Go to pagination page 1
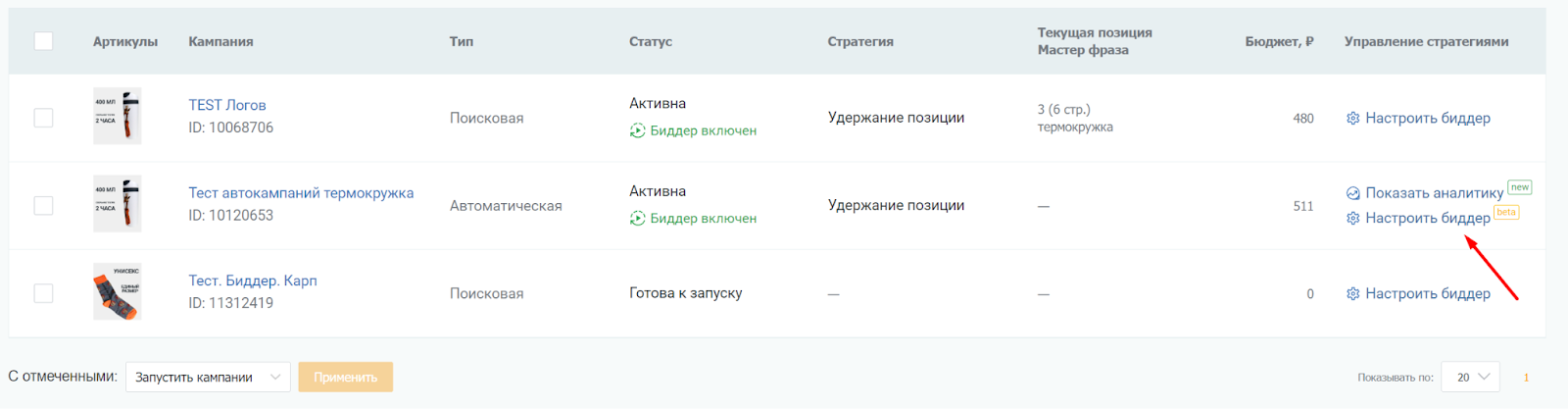1568x409 pixels. pos(1526,378)
